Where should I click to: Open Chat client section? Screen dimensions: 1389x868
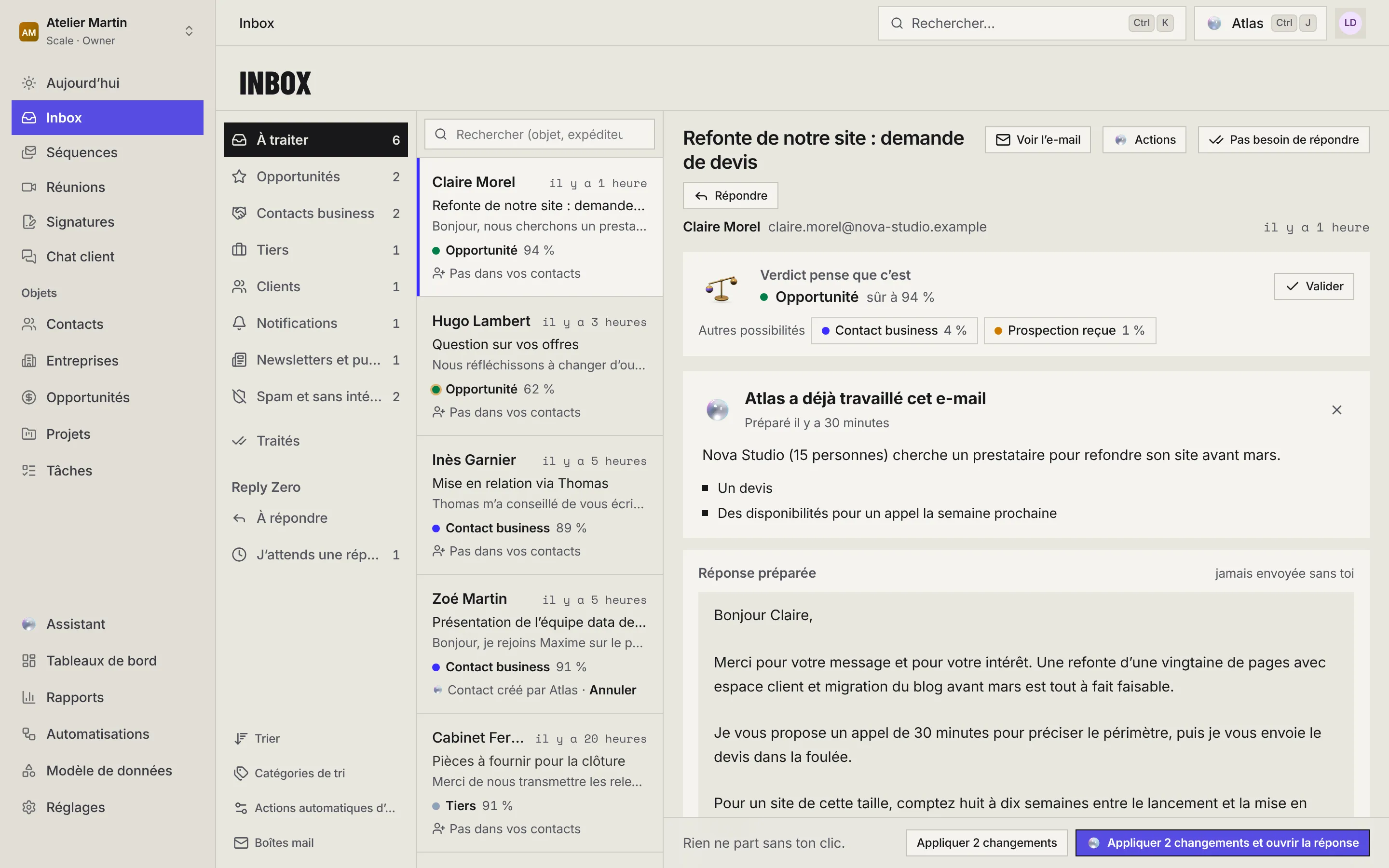[108, 257]
